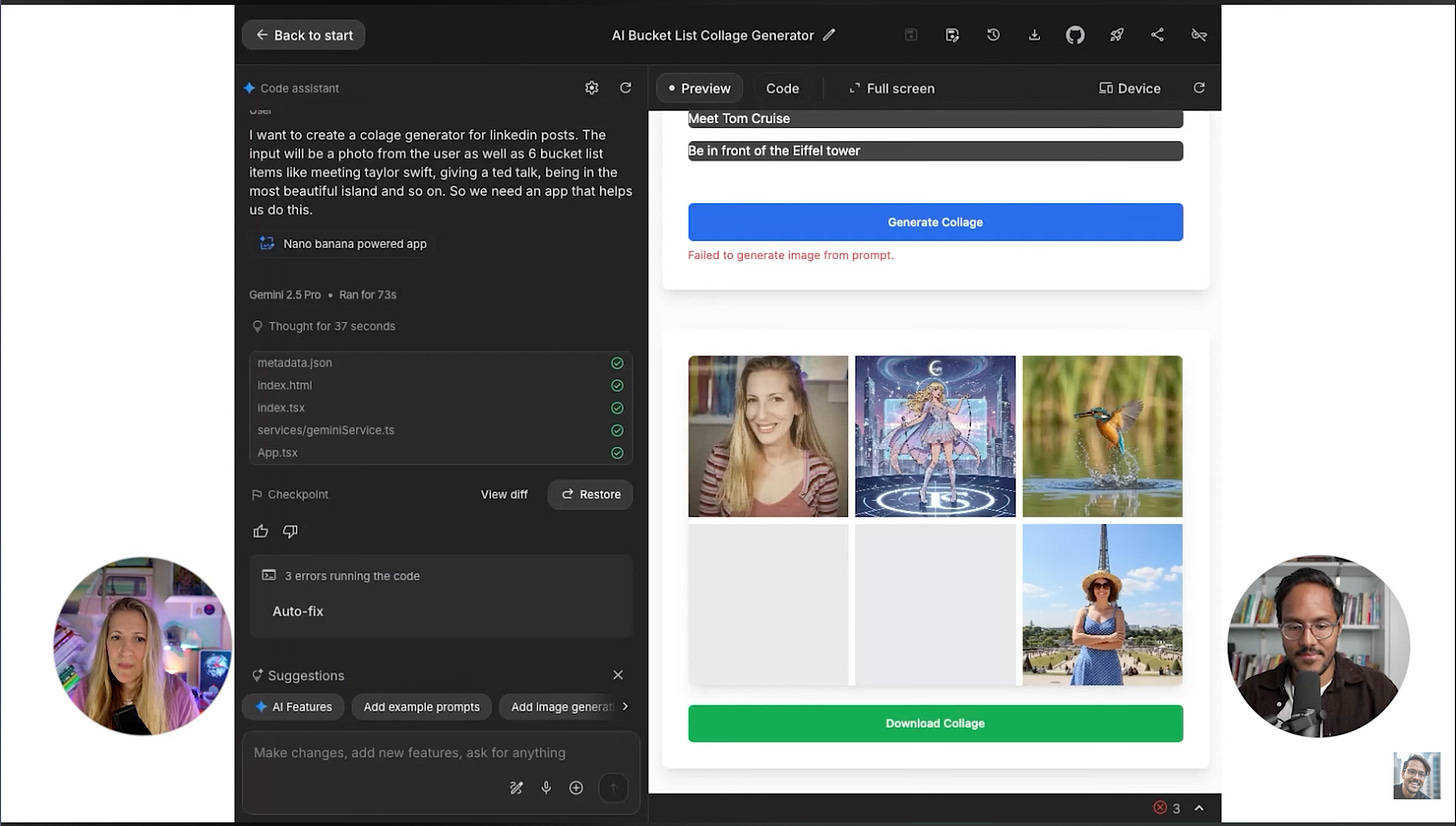Click the Download Collage button
The height and width of the screenshot is (826, 1456).
point(935,723)
